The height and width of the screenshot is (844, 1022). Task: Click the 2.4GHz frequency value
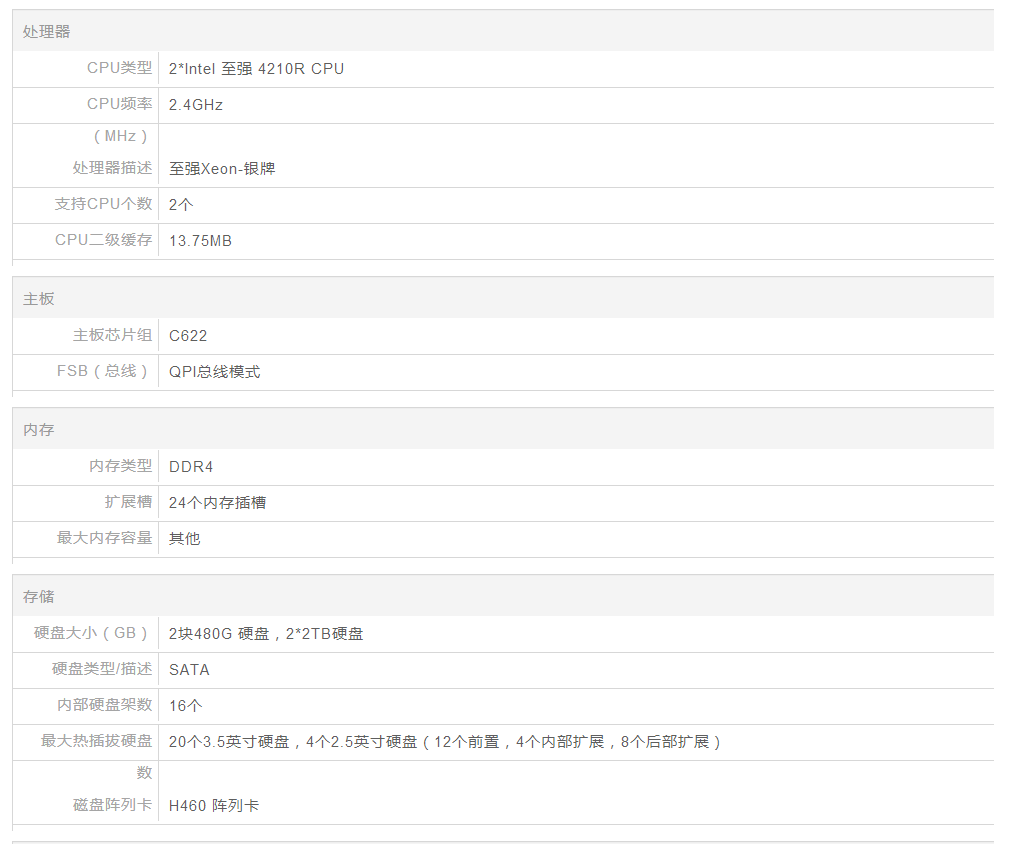196,104
